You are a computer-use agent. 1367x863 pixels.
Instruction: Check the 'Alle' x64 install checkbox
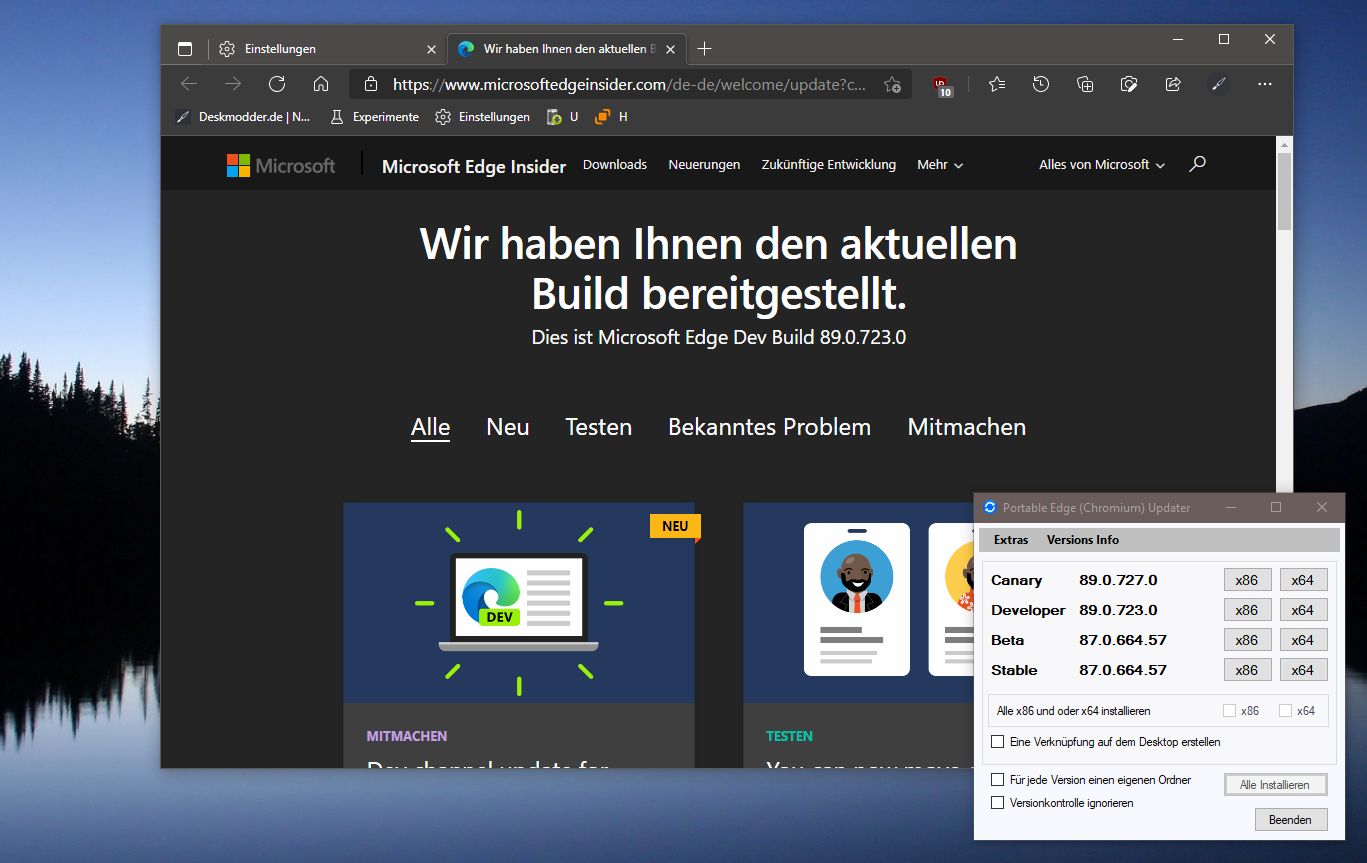tap(1286, 711)
